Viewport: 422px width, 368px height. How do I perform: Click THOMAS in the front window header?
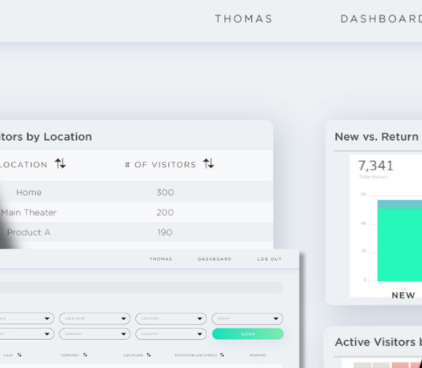point(161,259)
